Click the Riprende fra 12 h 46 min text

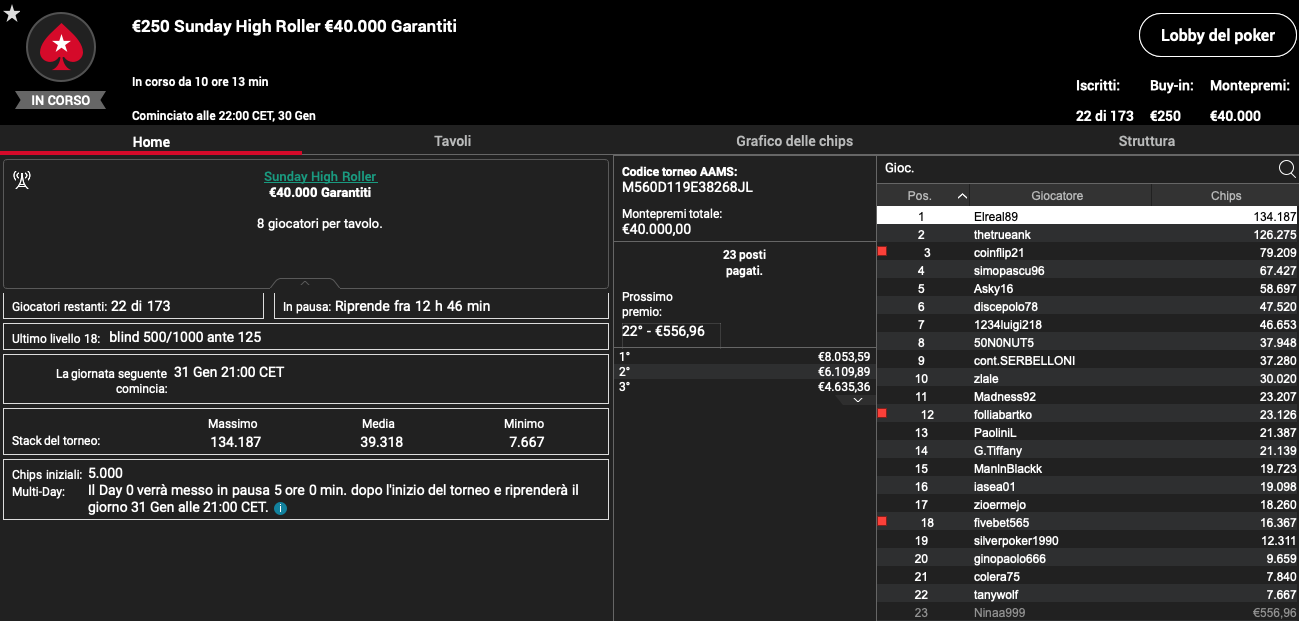[413, 306]
